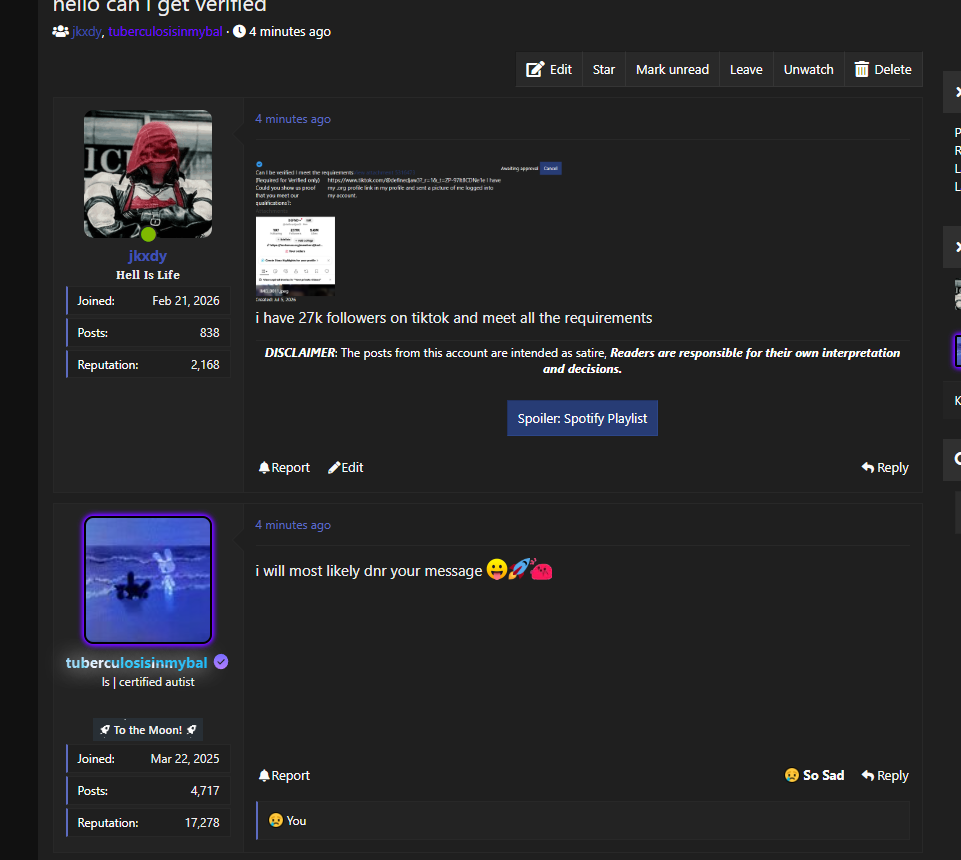Click the DISCLAIMER signature text
This screenshot has width=961, height=860.
point(582,360)
